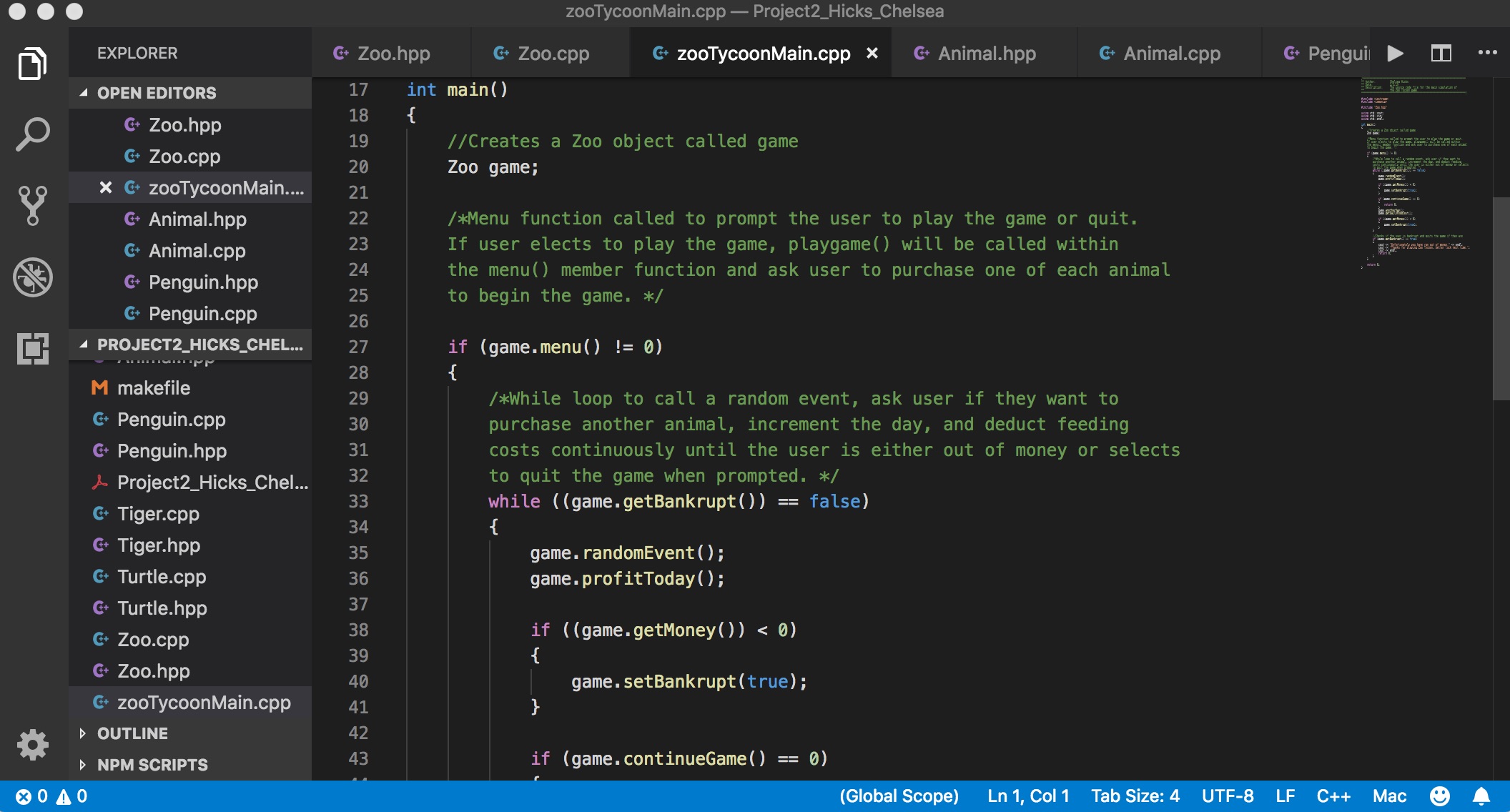Open the Search view in activity bar
This screenshot has width=1510, height=812.
click(33, 134)
